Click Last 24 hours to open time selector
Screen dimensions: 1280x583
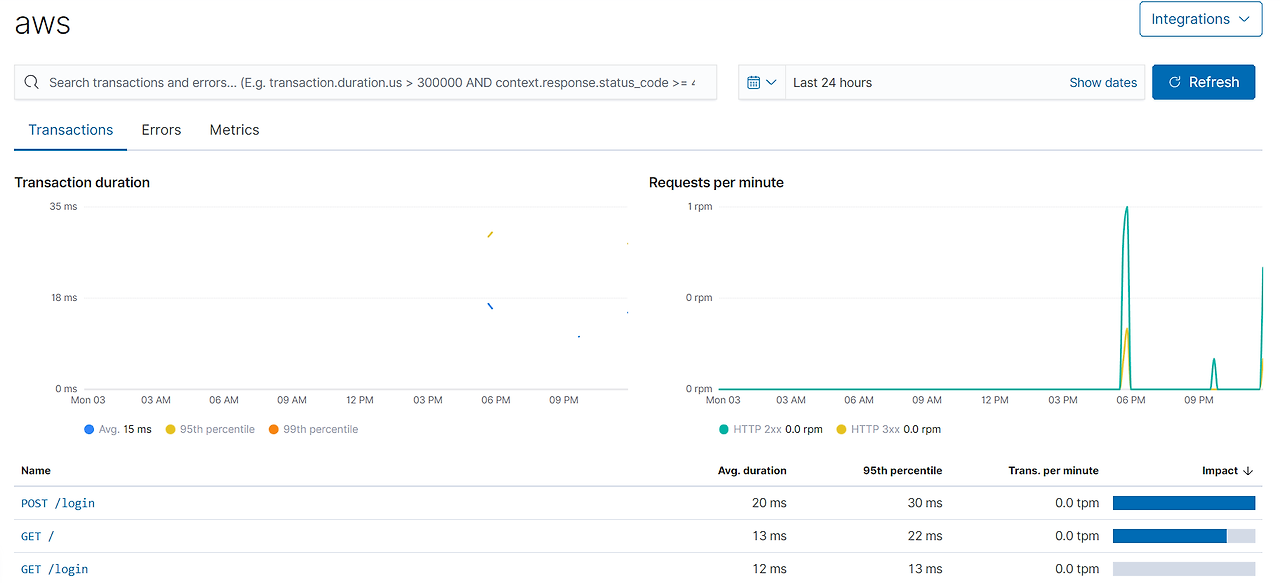click(x=830, y=82)
